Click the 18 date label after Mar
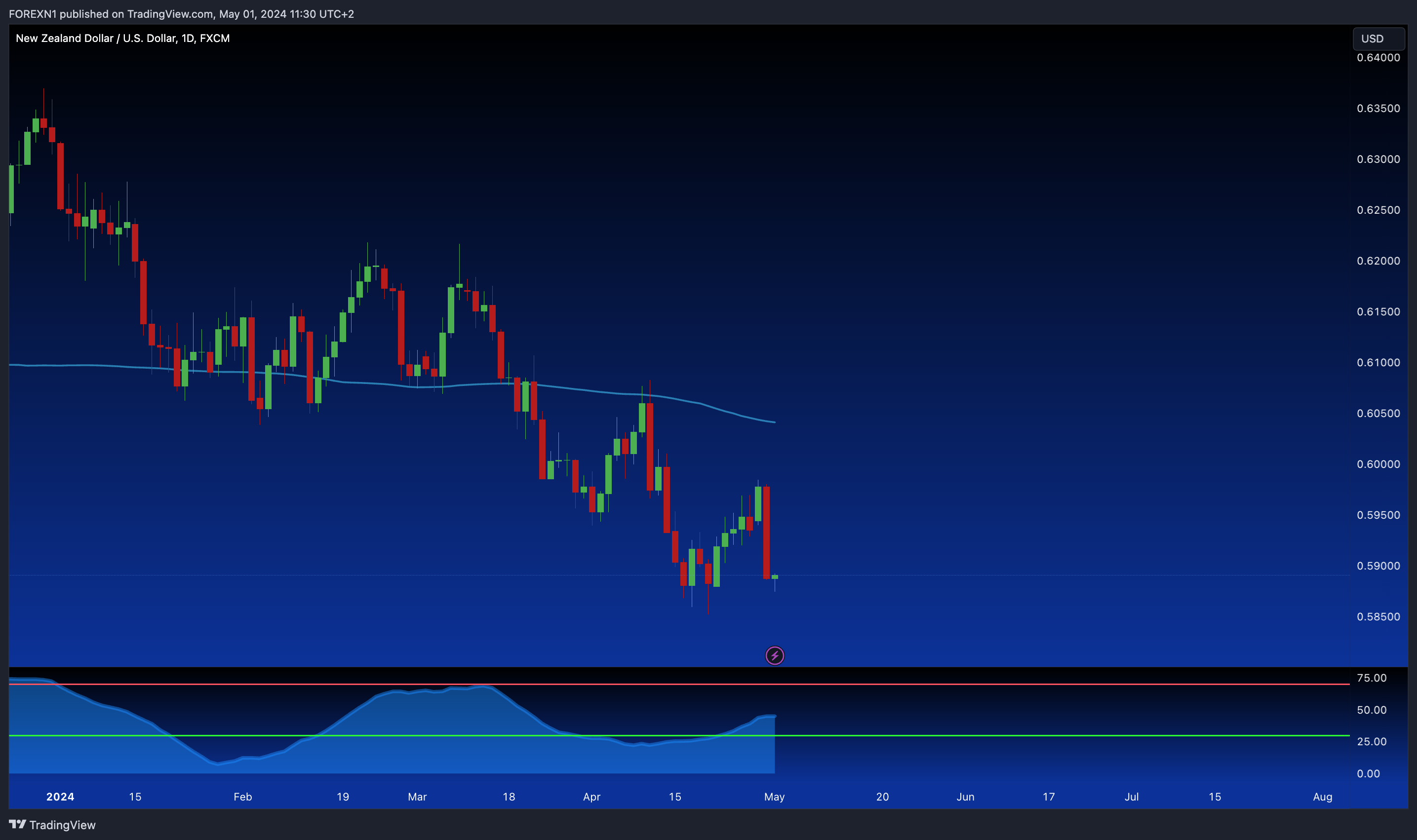 pyautogui.click(x=509, y=797)
